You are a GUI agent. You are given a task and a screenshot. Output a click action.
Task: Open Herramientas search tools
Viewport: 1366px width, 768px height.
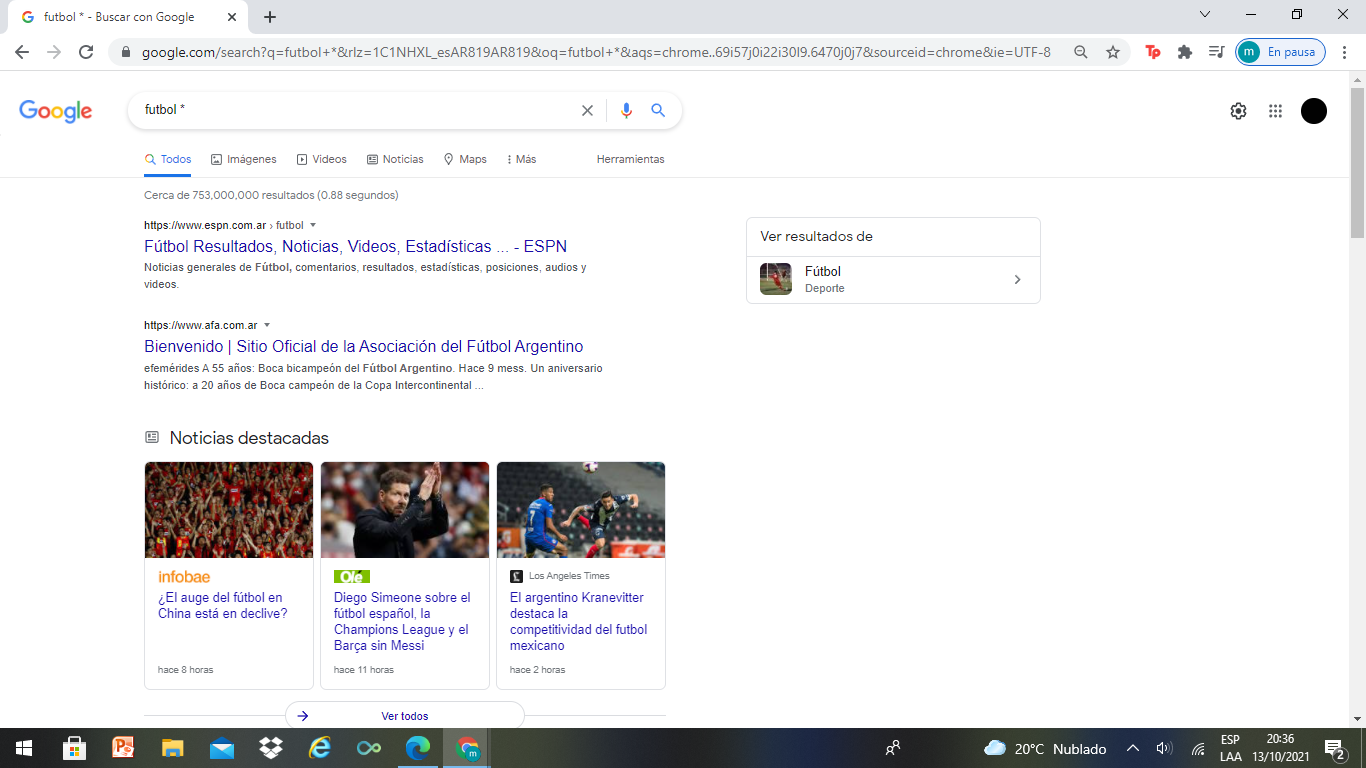(x=630, y=159)
